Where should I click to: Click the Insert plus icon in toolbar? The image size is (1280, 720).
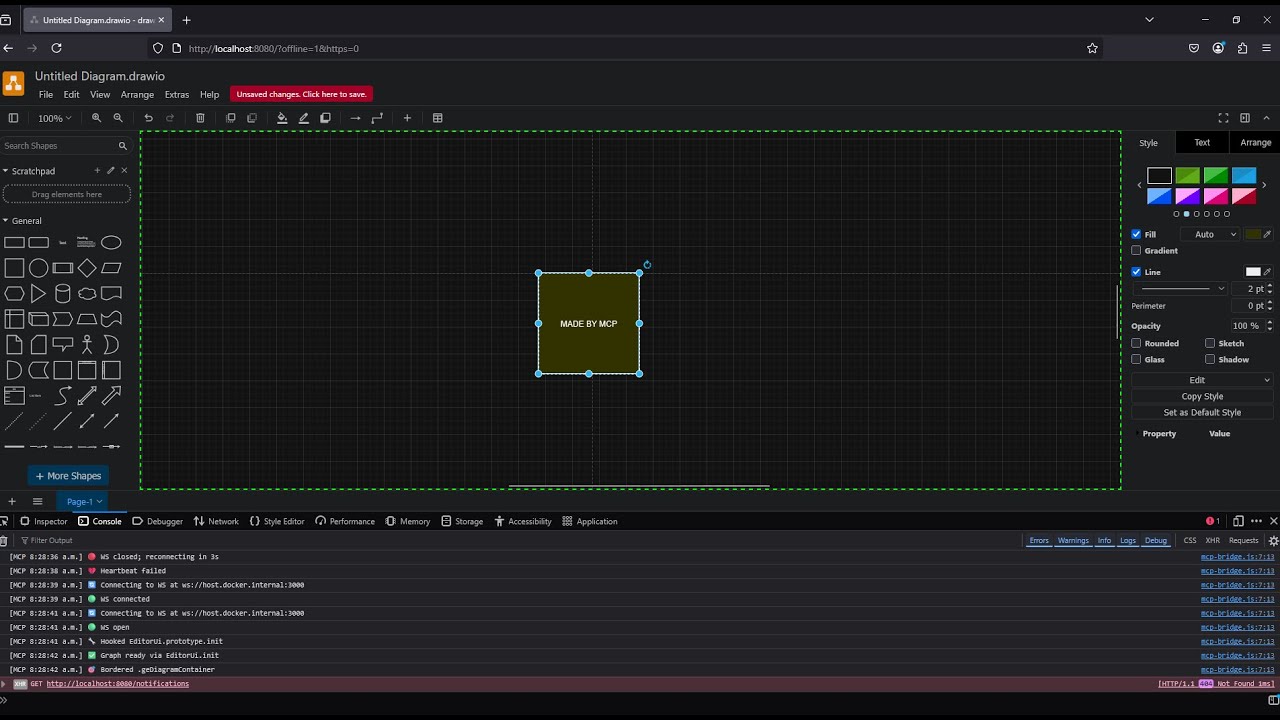(x=407, y=118)
